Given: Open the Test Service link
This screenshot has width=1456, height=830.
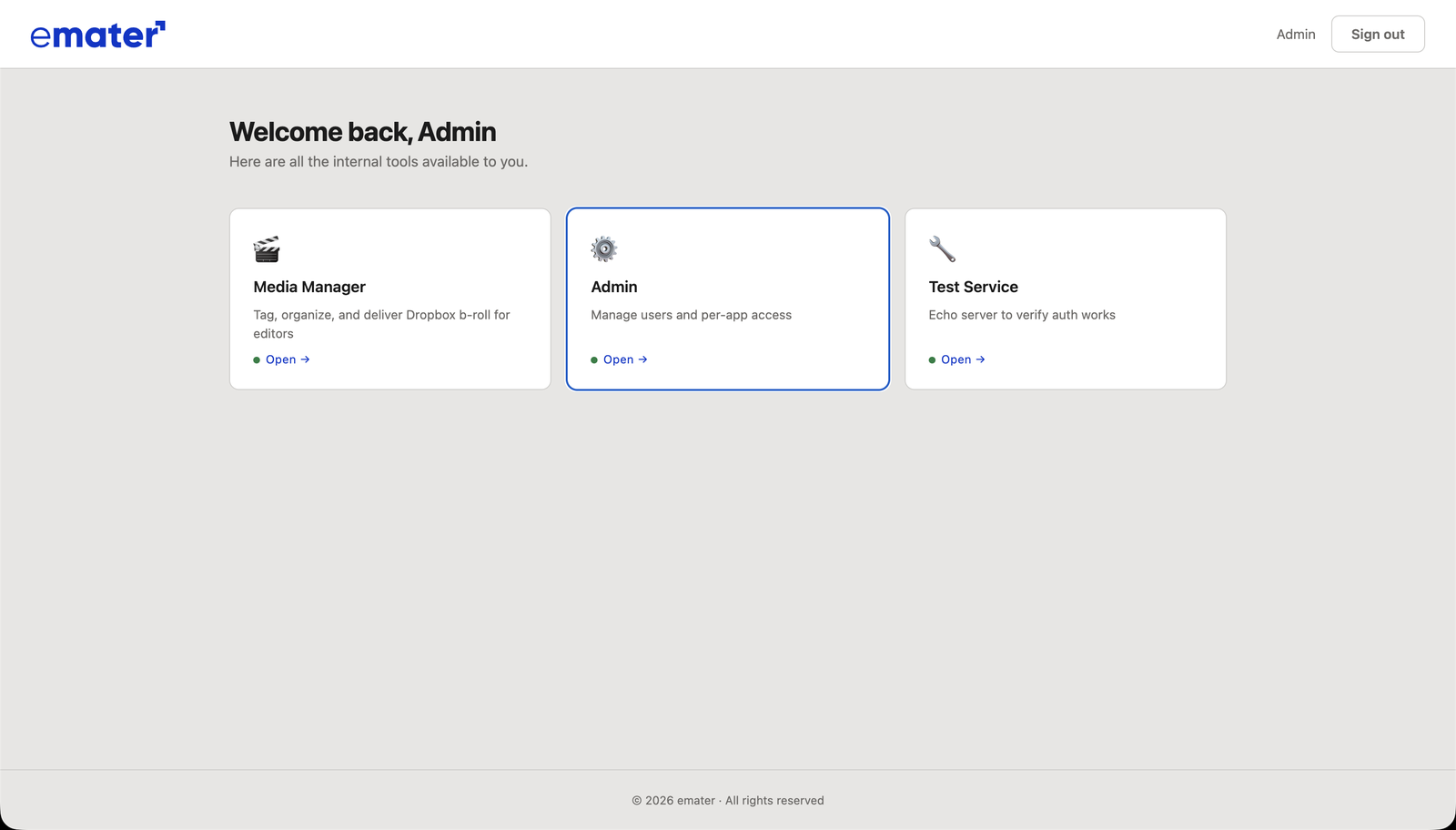Looking at the screenshot, I should [963, 359].
